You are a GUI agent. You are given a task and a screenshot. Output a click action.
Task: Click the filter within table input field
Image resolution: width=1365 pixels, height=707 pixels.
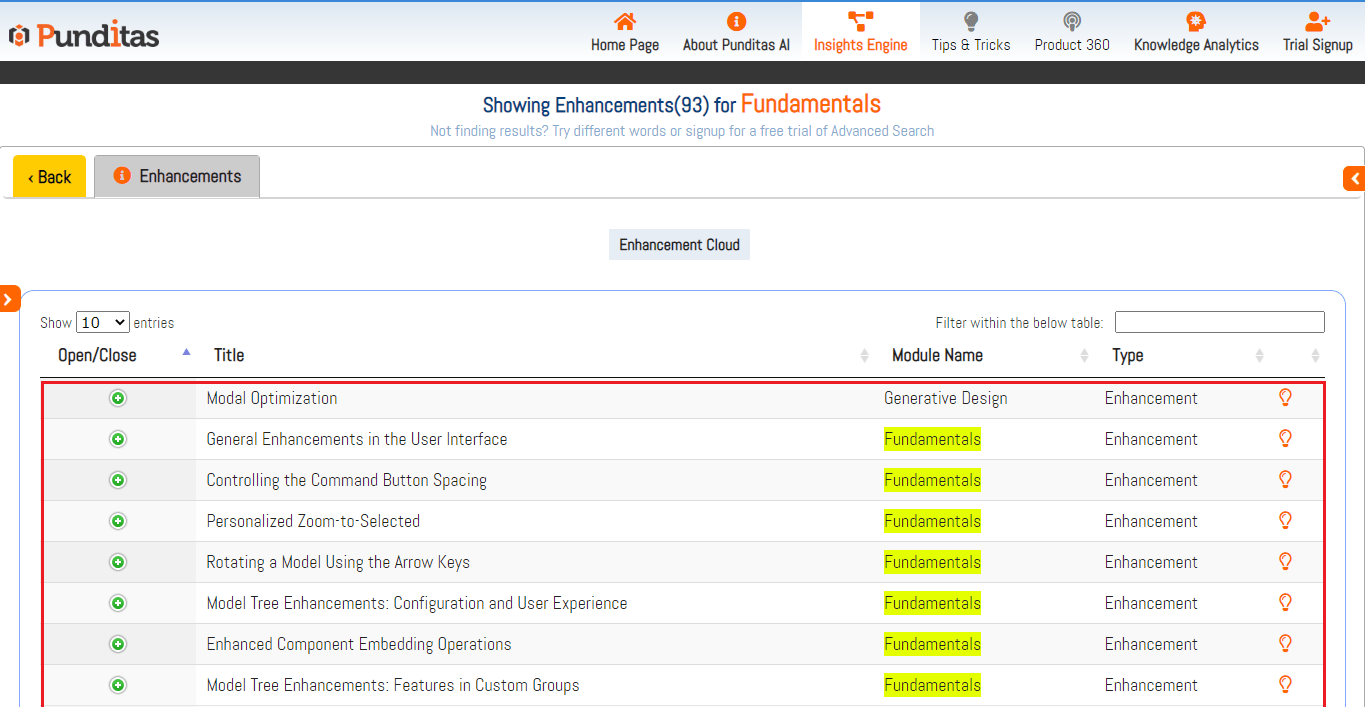1219,322
